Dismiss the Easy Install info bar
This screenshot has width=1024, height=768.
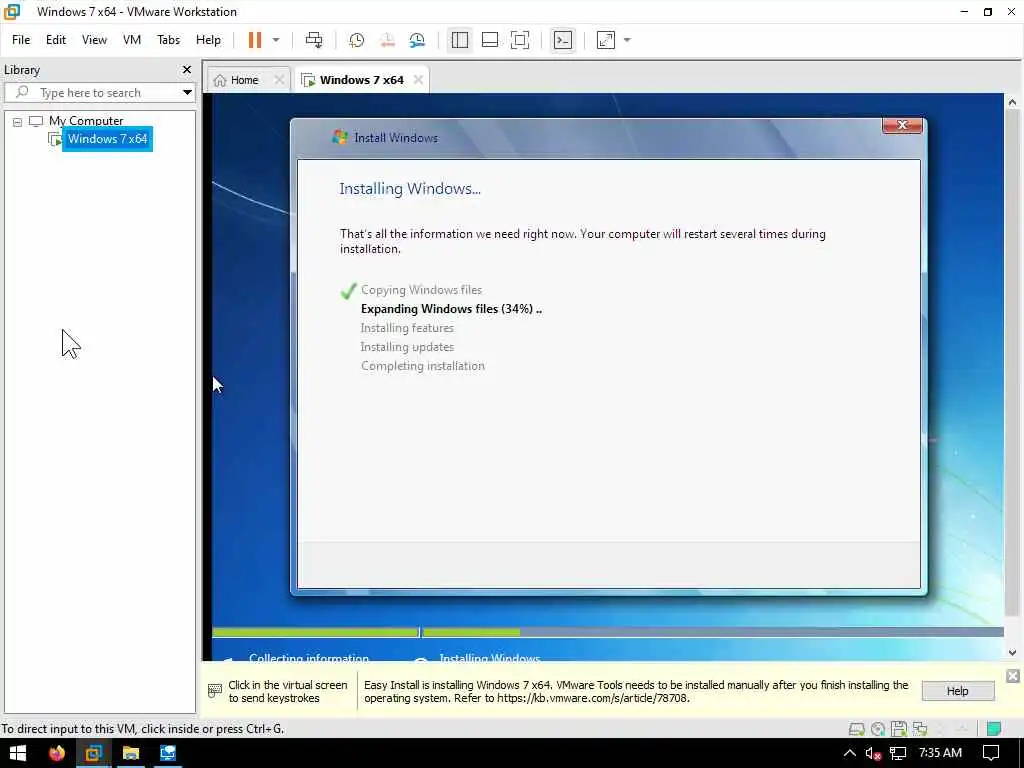click(1012, 676)
